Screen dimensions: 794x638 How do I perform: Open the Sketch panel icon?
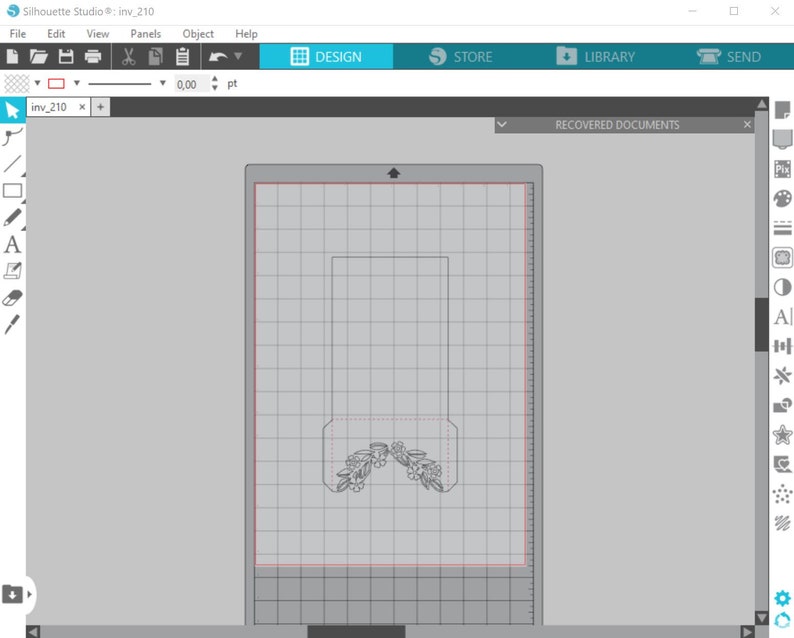coord(782,523)
